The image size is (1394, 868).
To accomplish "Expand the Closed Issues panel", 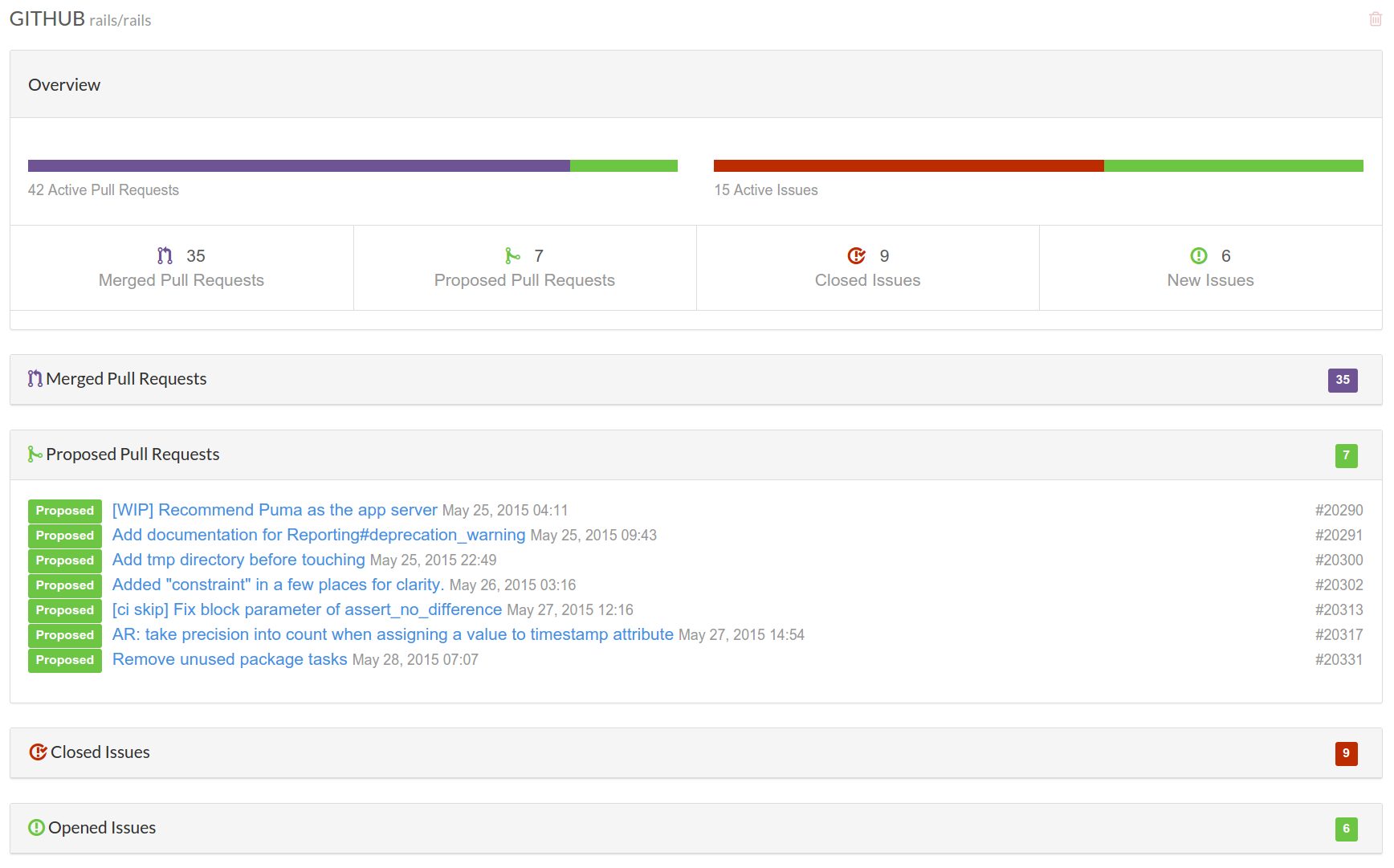I will (695, 752).
